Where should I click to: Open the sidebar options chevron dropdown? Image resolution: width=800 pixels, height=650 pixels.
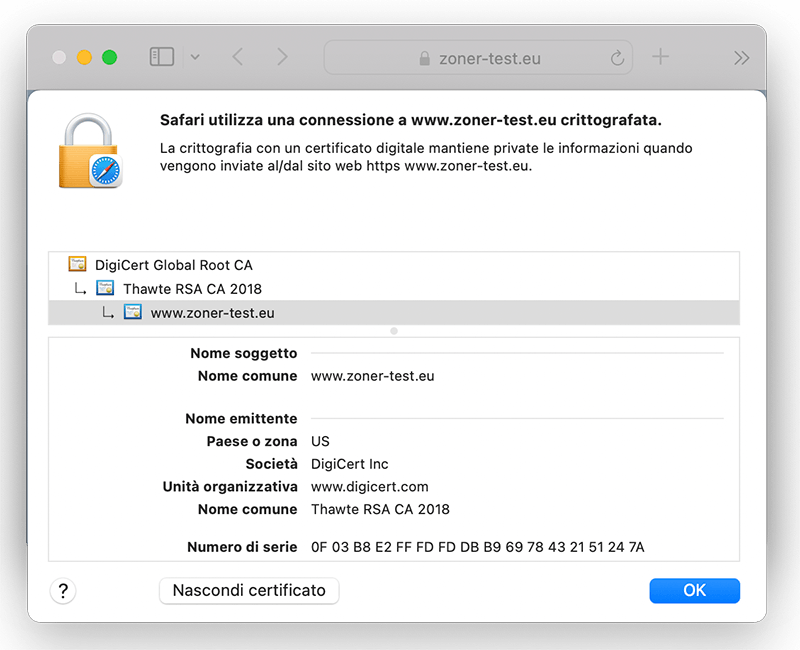click(x=195, y=57)
